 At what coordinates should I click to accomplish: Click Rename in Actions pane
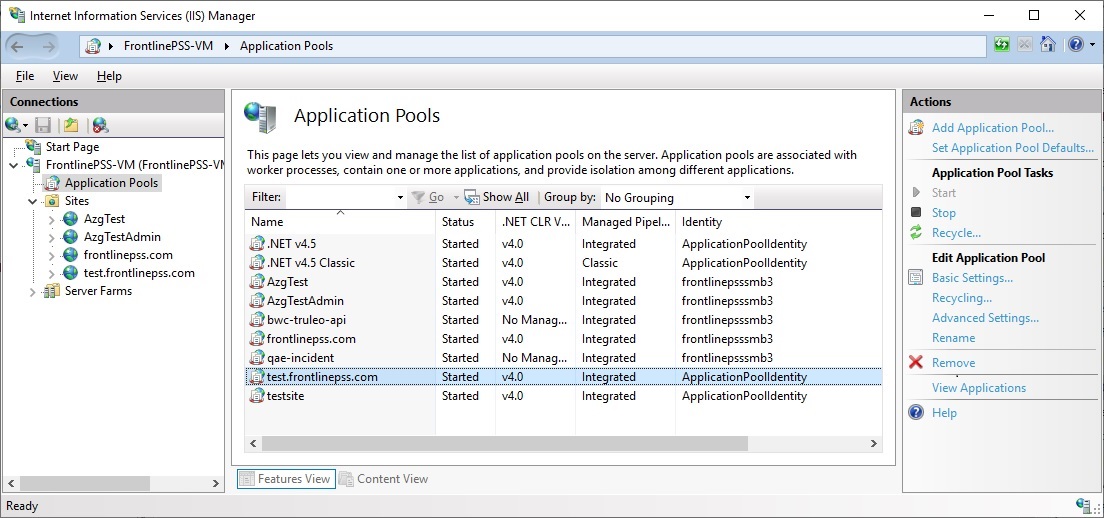pyautogui.click(x=954, y=337)
